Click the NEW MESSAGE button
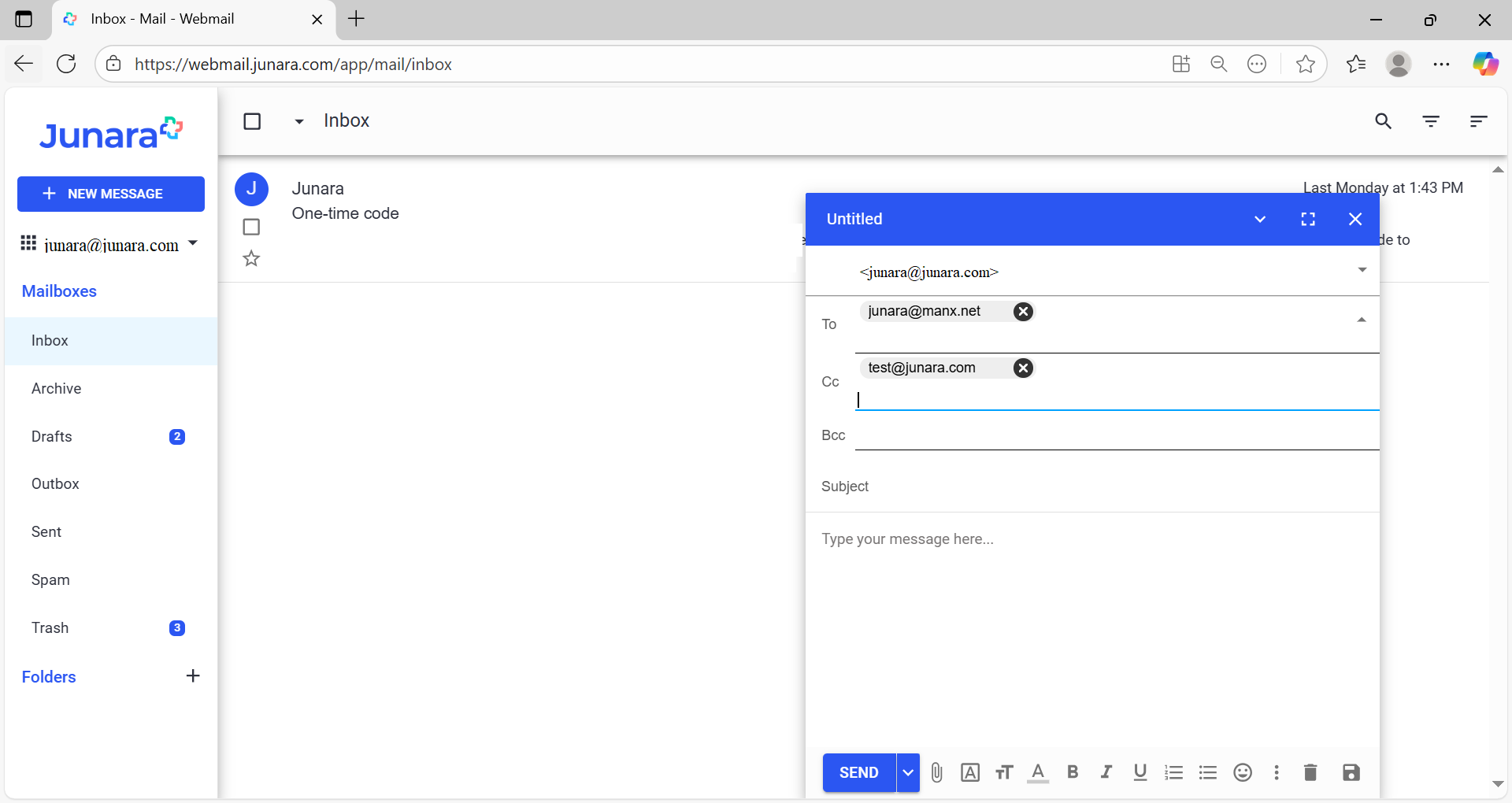 coord(111,194)
